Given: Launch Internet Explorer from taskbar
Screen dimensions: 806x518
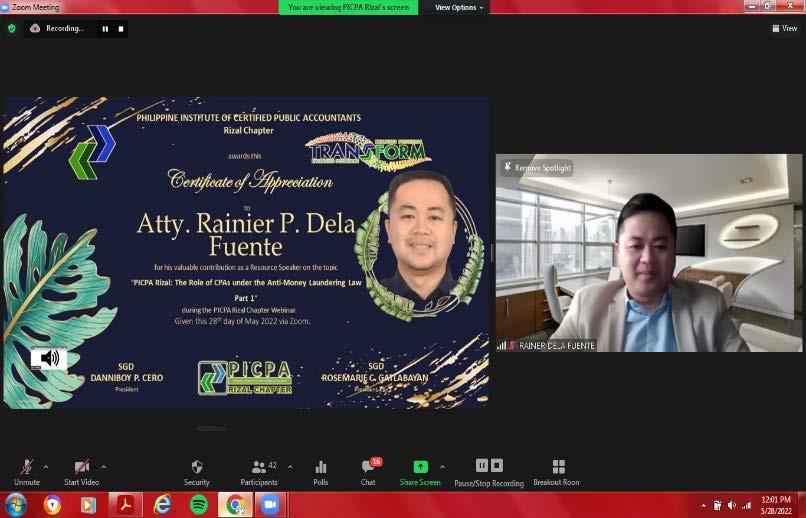Looking at the screenshot, I should pyautogui.click(x=162, y=505).
